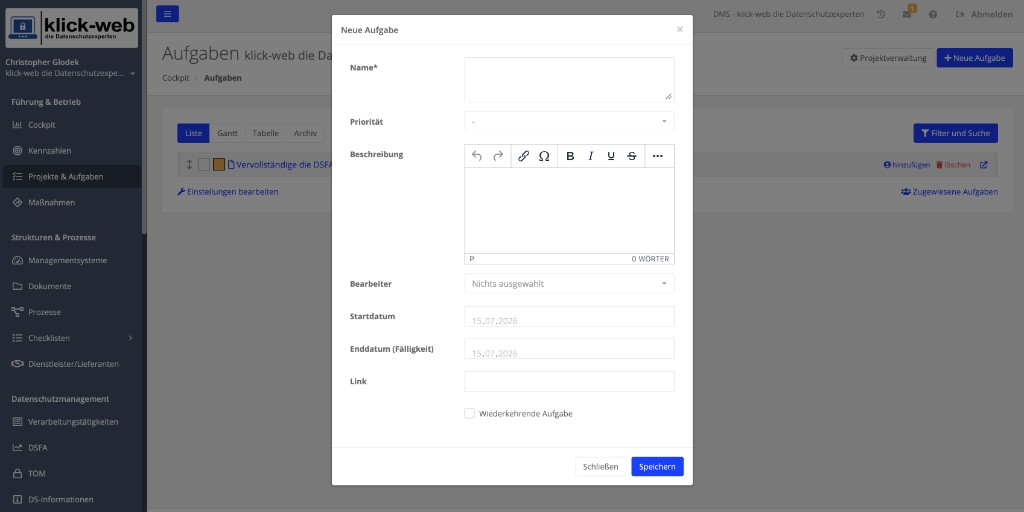
Task: Click the task row reorder arrows handle
Action: coord(189,165)
